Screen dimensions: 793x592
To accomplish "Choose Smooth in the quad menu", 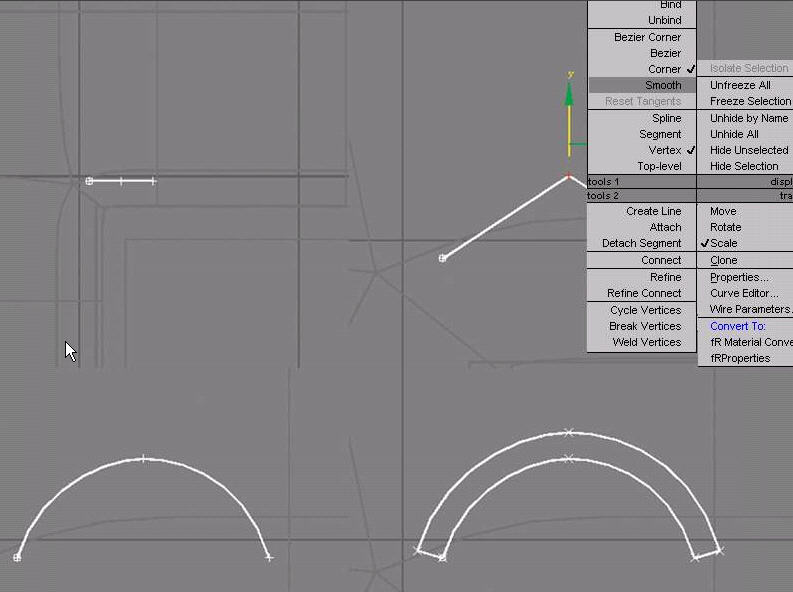I will [662, 85].
